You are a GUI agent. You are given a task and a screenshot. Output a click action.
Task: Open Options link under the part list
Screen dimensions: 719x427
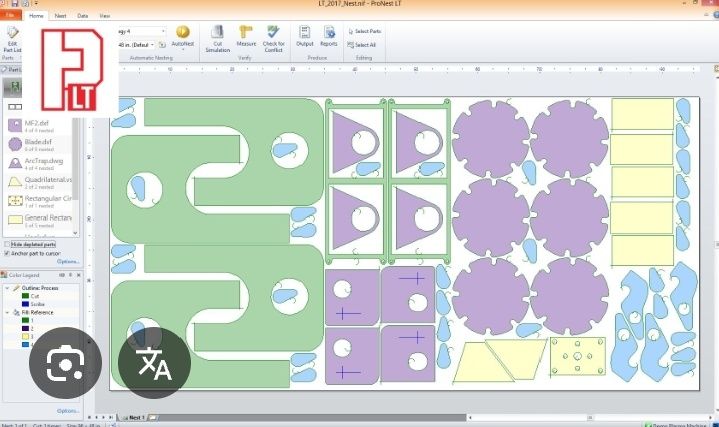pyautogui.click(x=68, y=261)
